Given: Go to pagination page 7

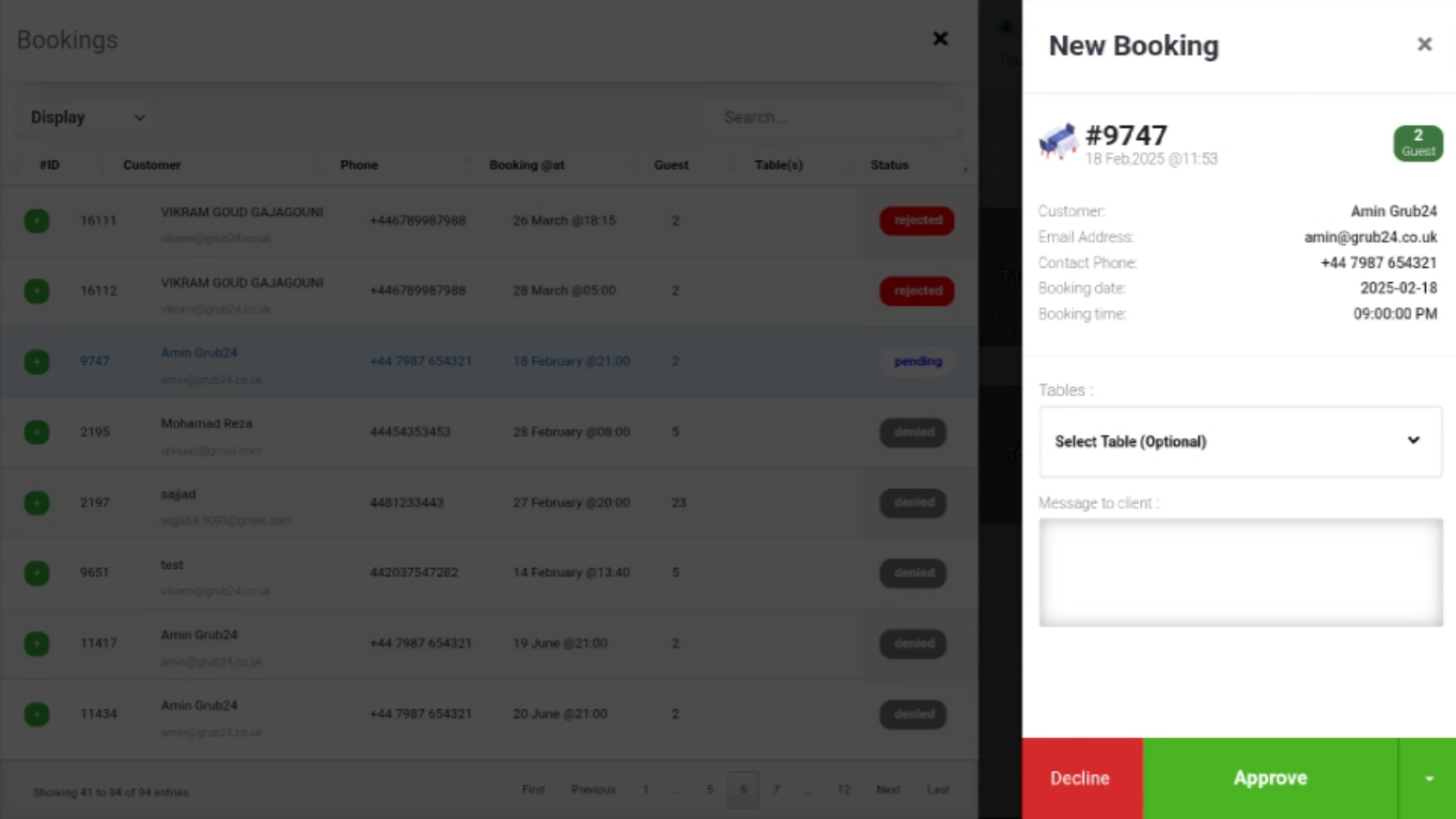Looking at the screenshot, I should point(776,790).
